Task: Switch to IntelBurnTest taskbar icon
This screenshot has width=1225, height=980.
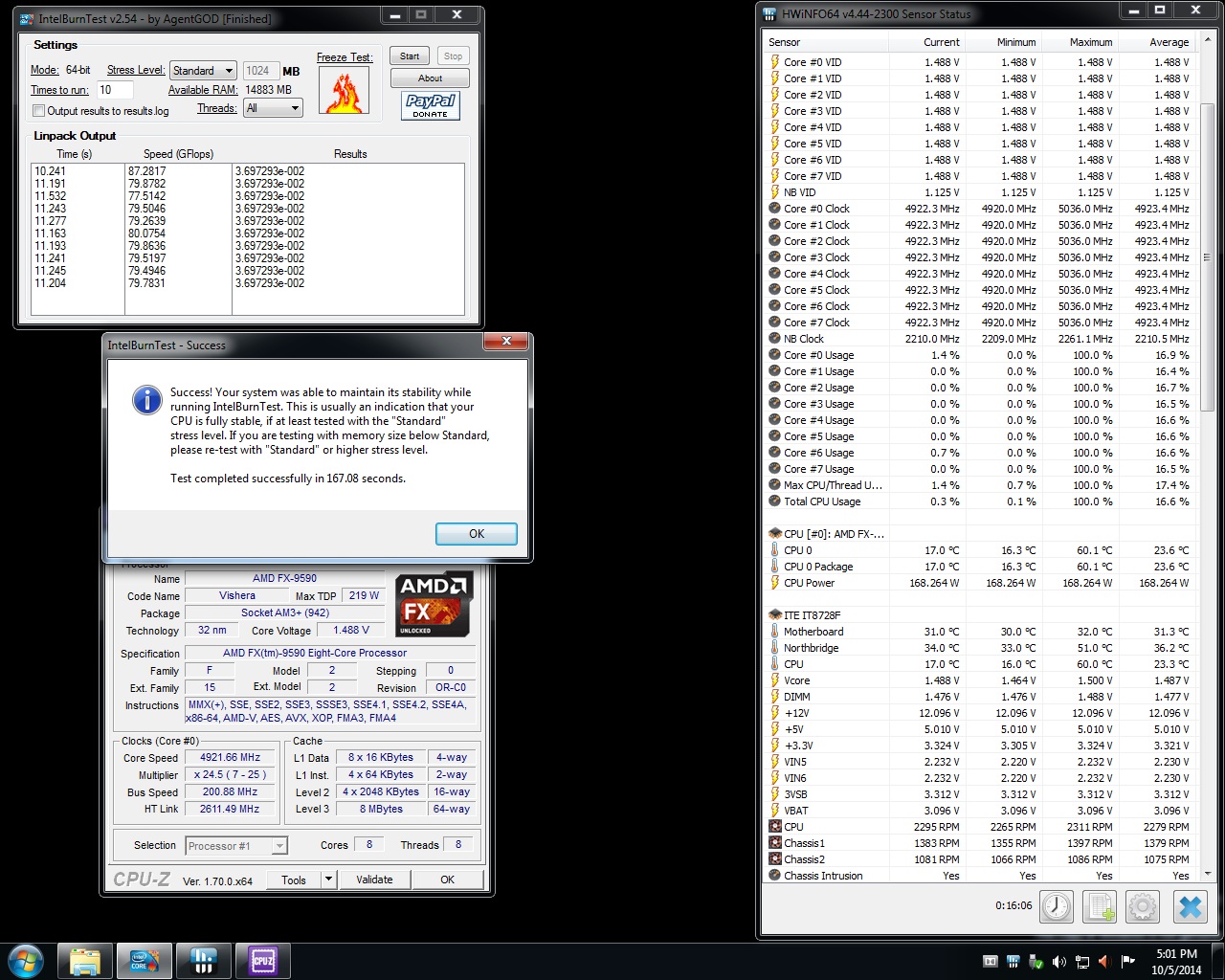Action: [x=144, y=961]
